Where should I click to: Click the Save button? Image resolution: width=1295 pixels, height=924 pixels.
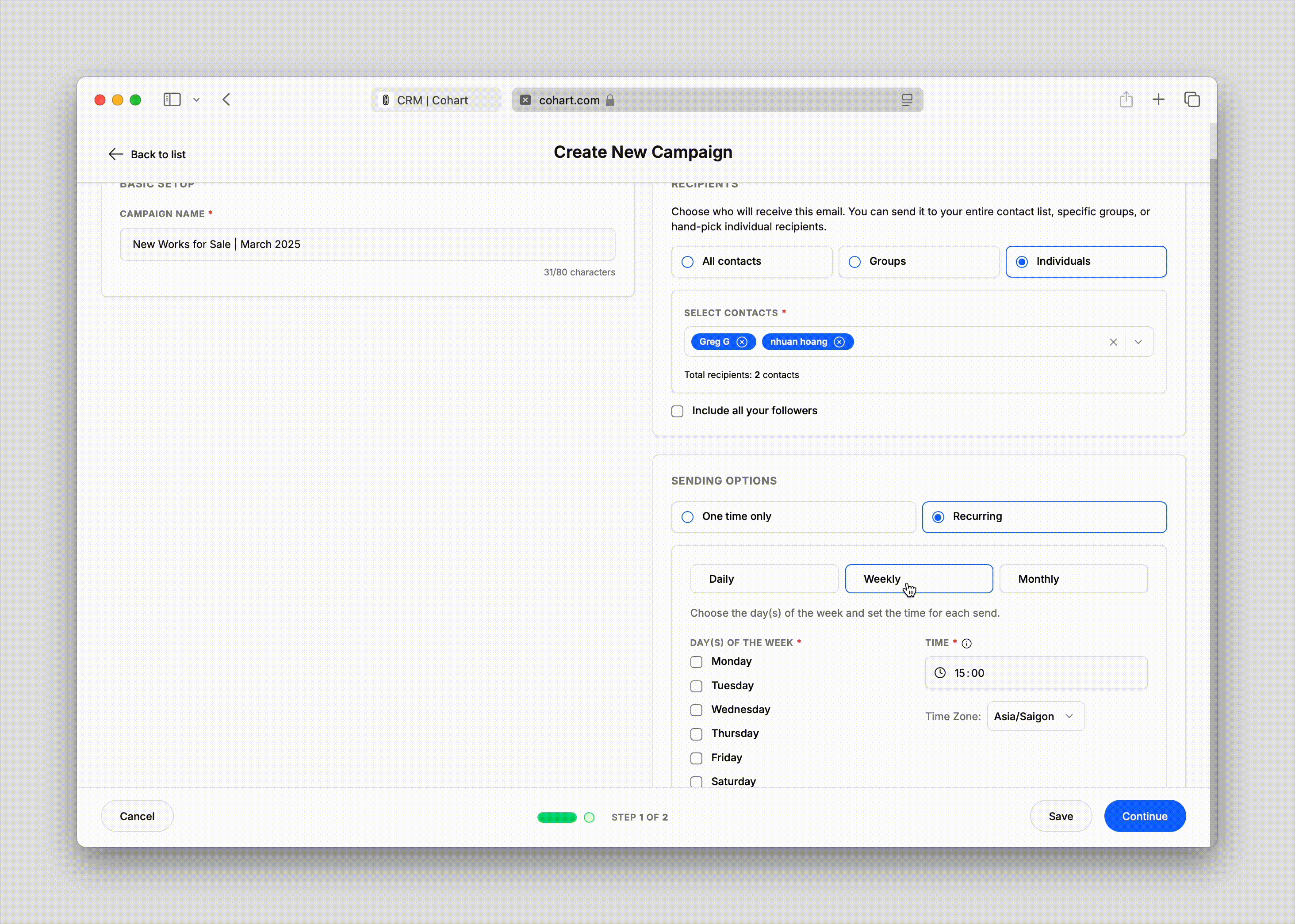pos(1061,816)
